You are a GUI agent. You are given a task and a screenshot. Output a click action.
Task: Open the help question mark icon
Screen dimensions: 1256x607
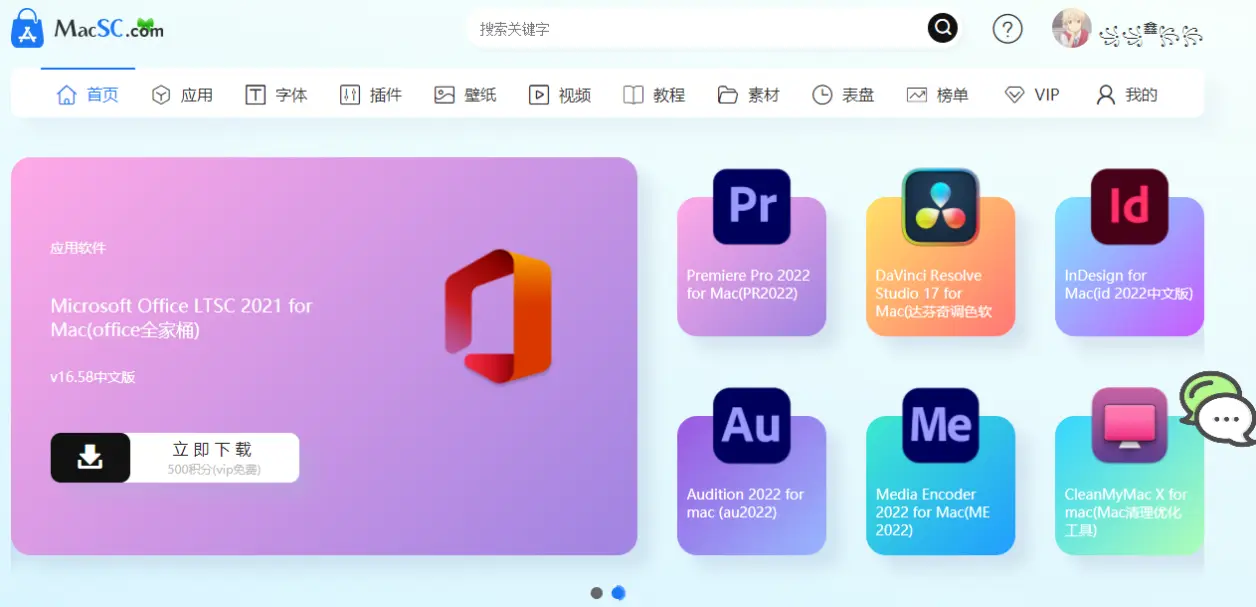pyautogui.click(x=1007, y=29)
